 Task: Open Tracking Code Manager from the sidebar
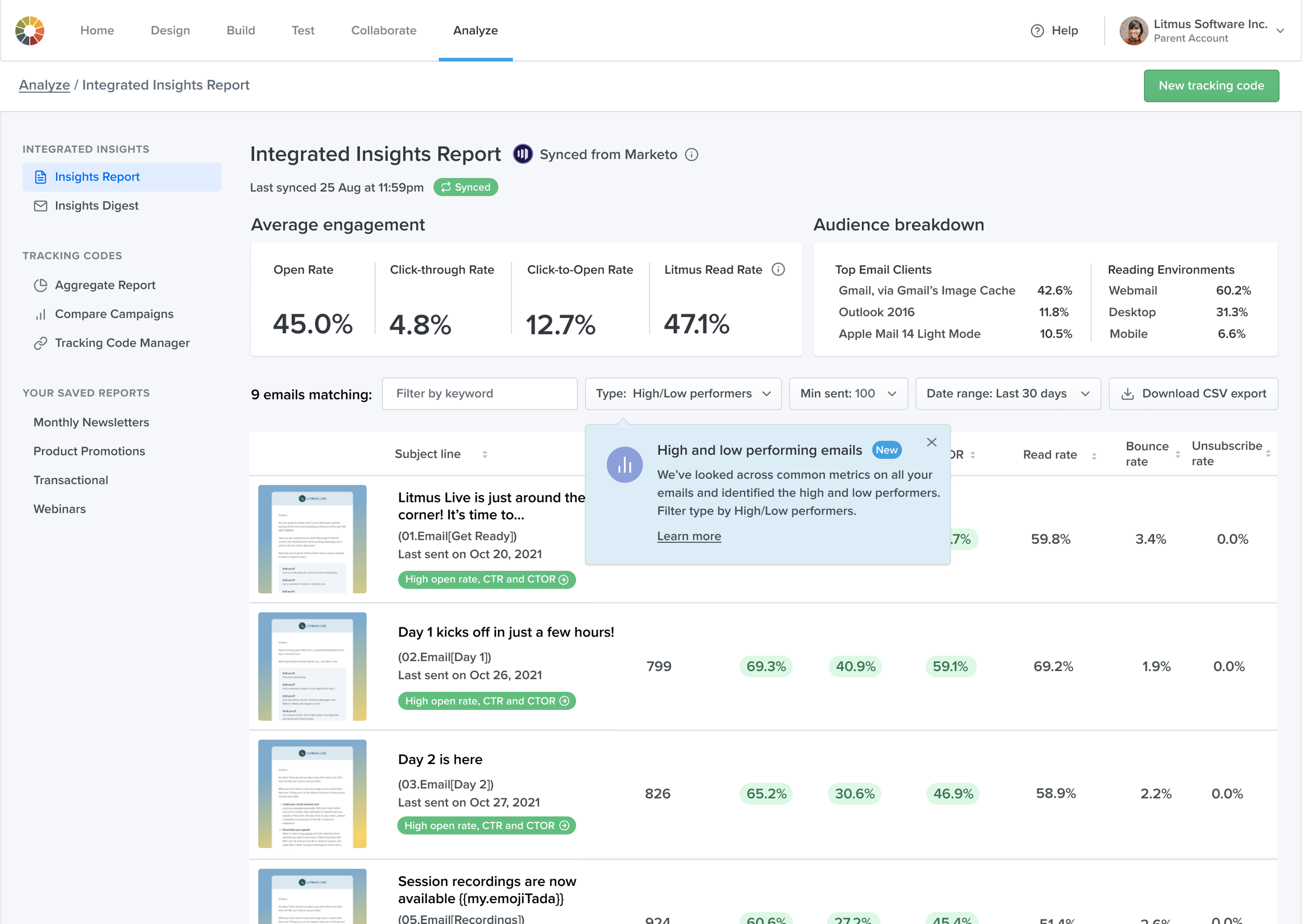point(122,343)
